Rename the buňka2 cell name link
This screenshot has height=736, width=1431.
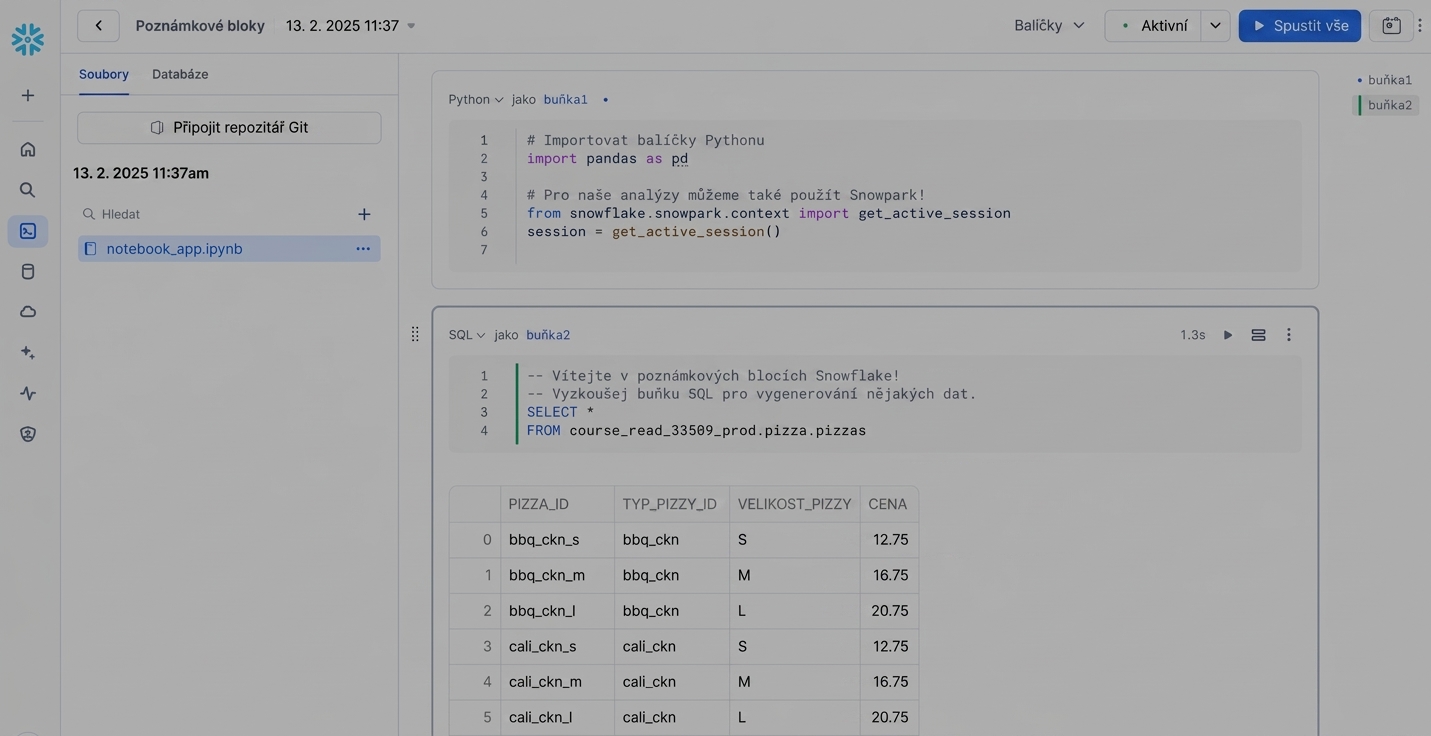pos(548,335)
